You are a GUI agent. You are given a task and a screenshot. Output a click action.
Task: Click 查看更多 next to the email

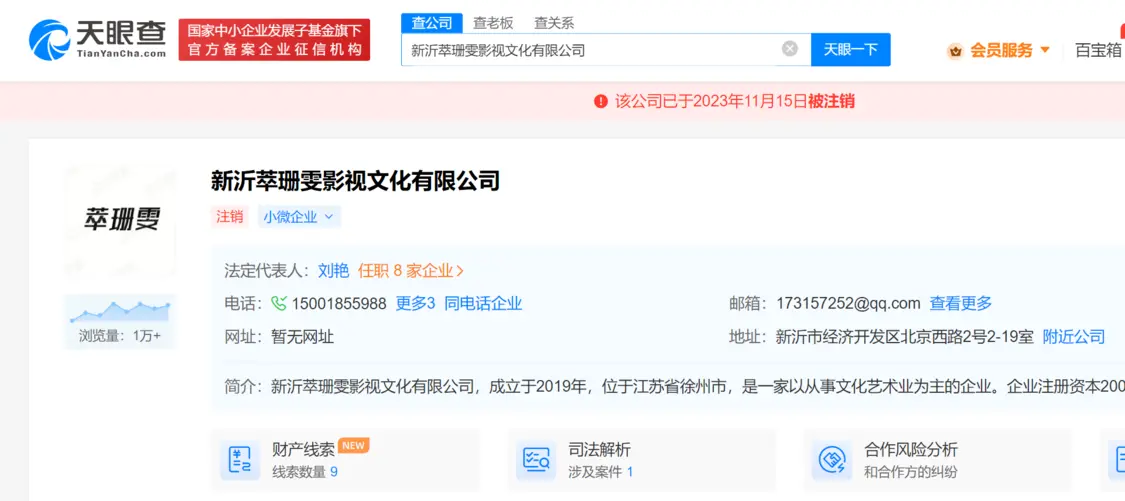(960, 304)
